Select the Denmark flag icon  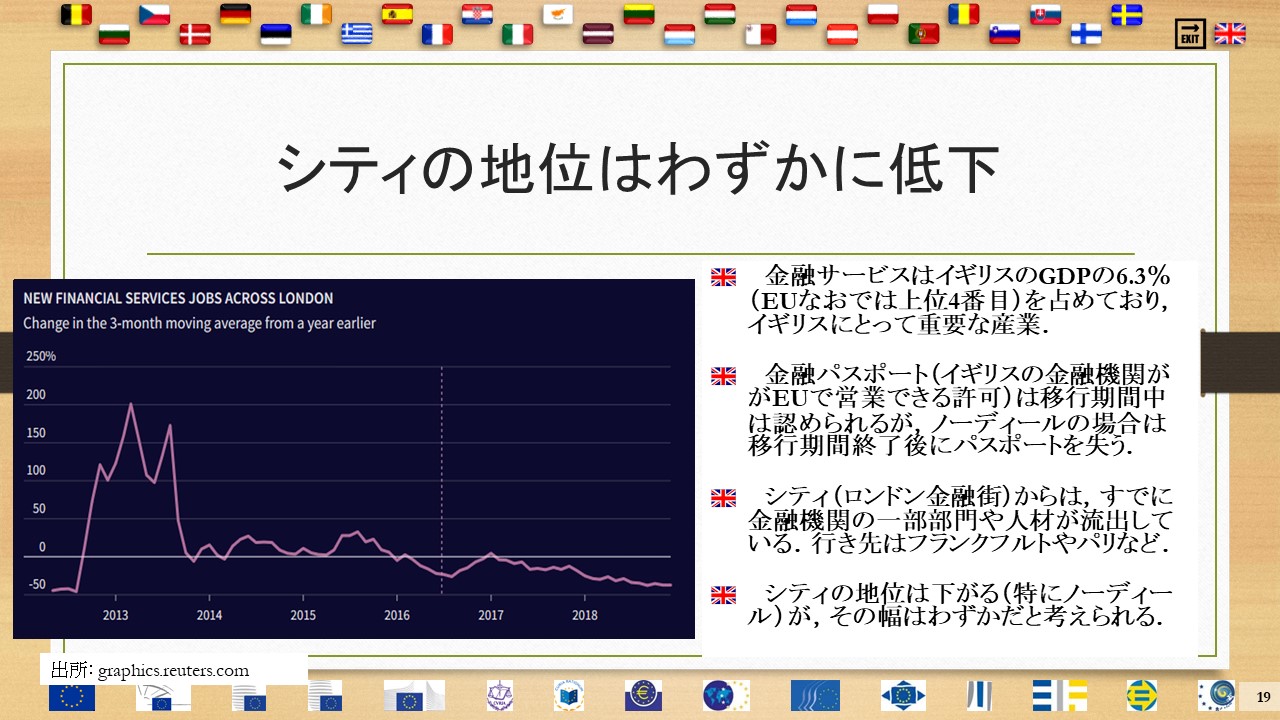[195, 35]
